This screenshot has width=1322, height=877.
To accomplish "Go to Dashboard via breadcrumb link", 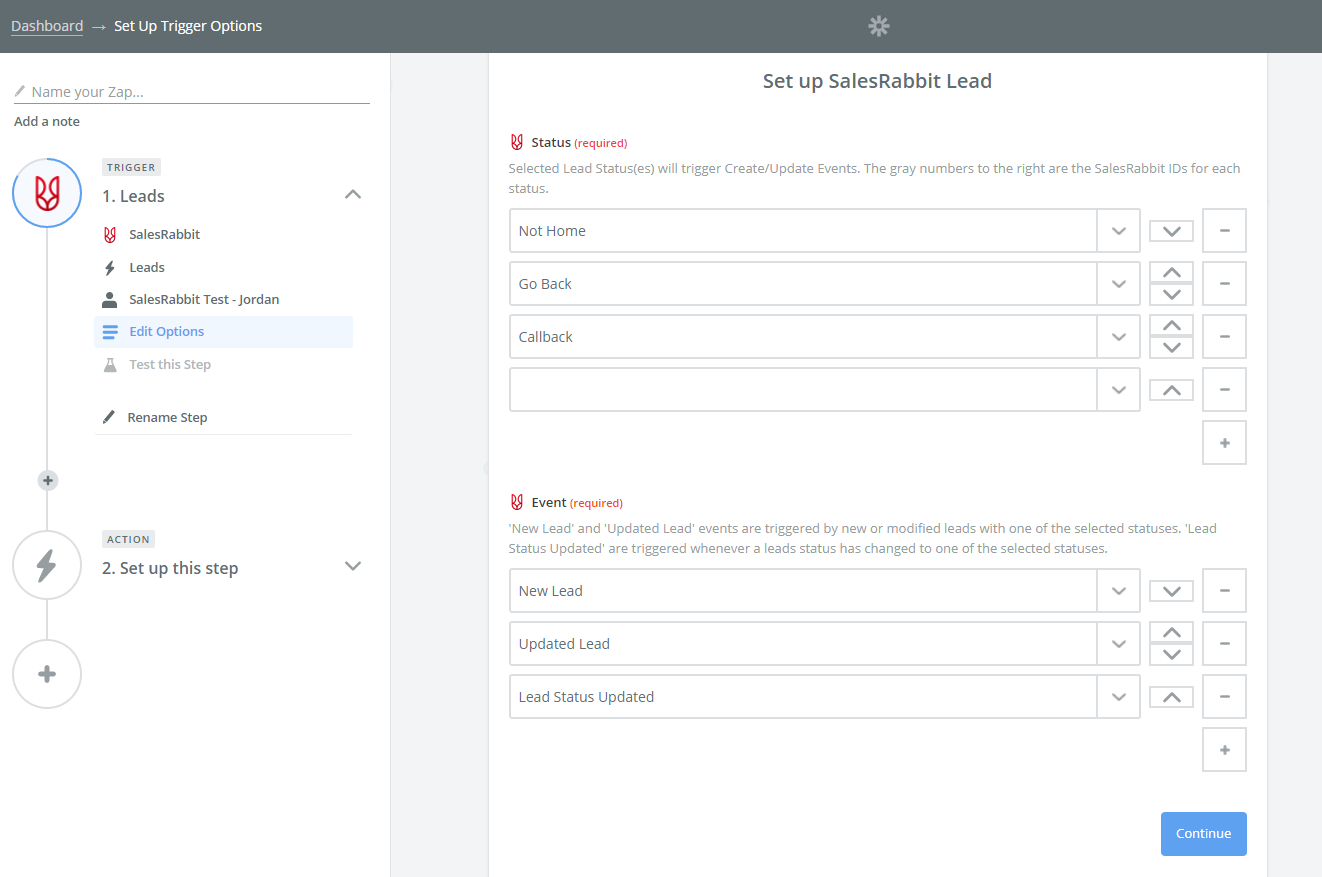I will pos(47,26).
